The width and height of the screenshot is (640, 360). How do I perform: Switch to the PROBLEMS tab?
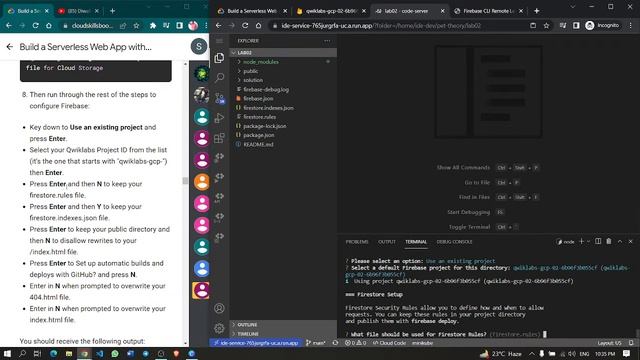click(x=357, y=242)
